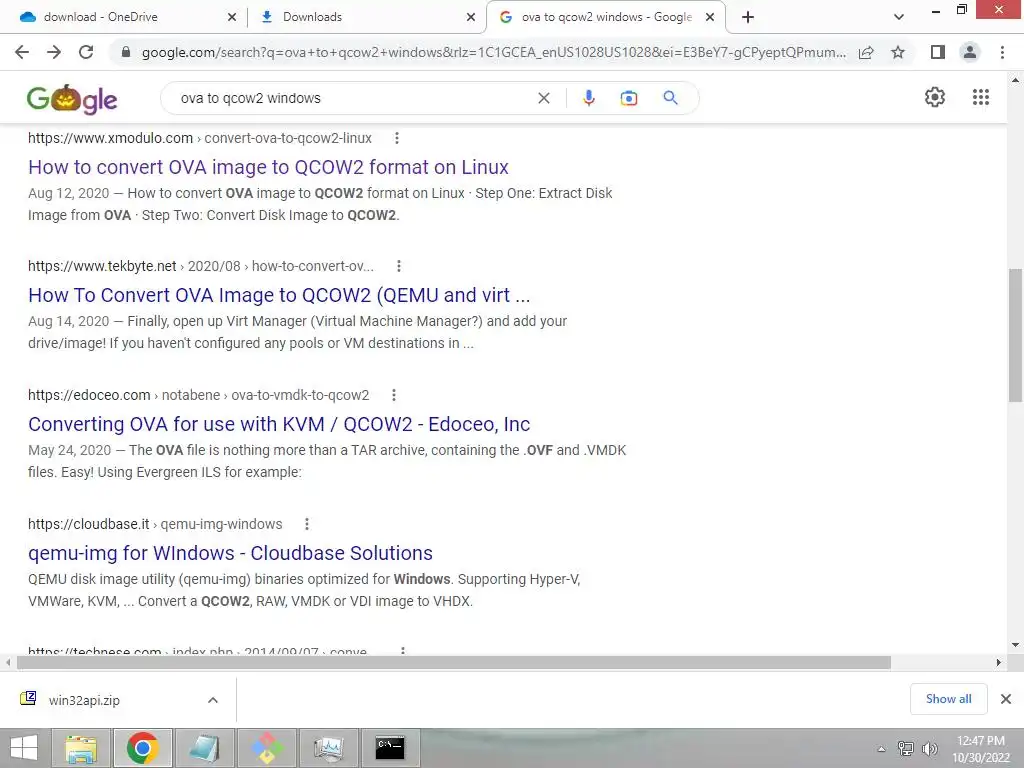1024x768 pixels.
Task: Click the scroll up arrow of vertical scrollbar
Action: [1015, 80]
